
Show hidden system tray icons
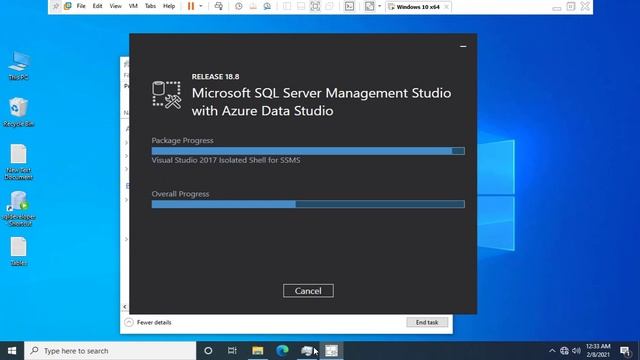[552, 351]
